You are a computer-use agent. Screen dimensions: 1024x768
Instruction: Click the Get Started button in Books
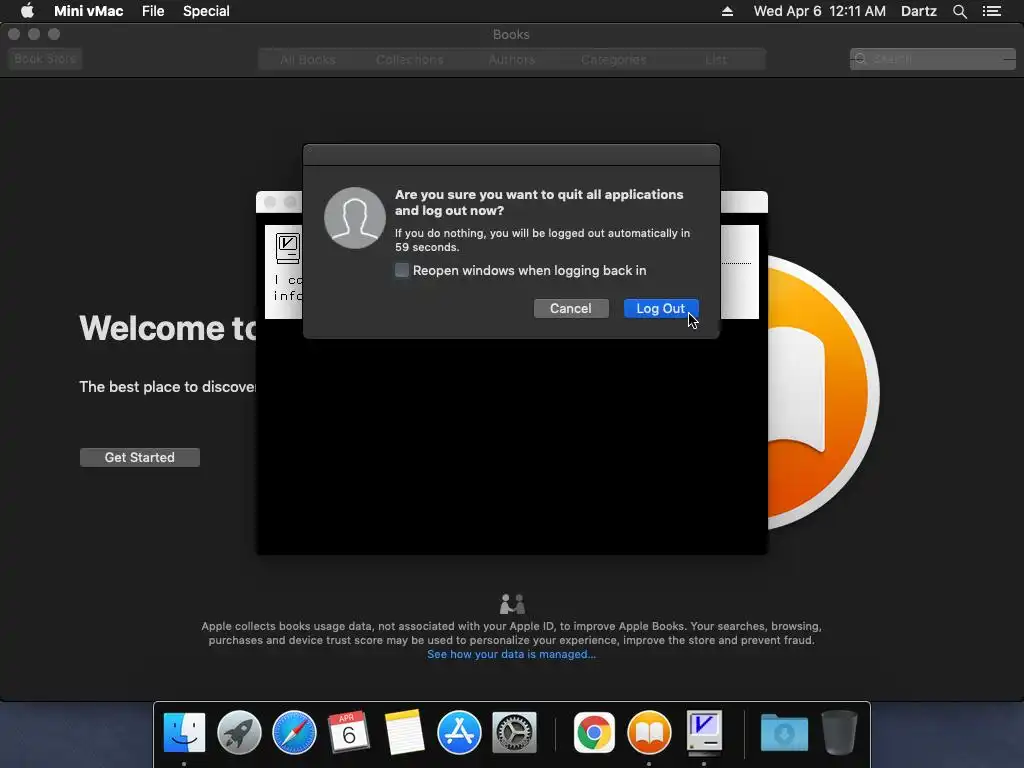(x=140, y=457)
